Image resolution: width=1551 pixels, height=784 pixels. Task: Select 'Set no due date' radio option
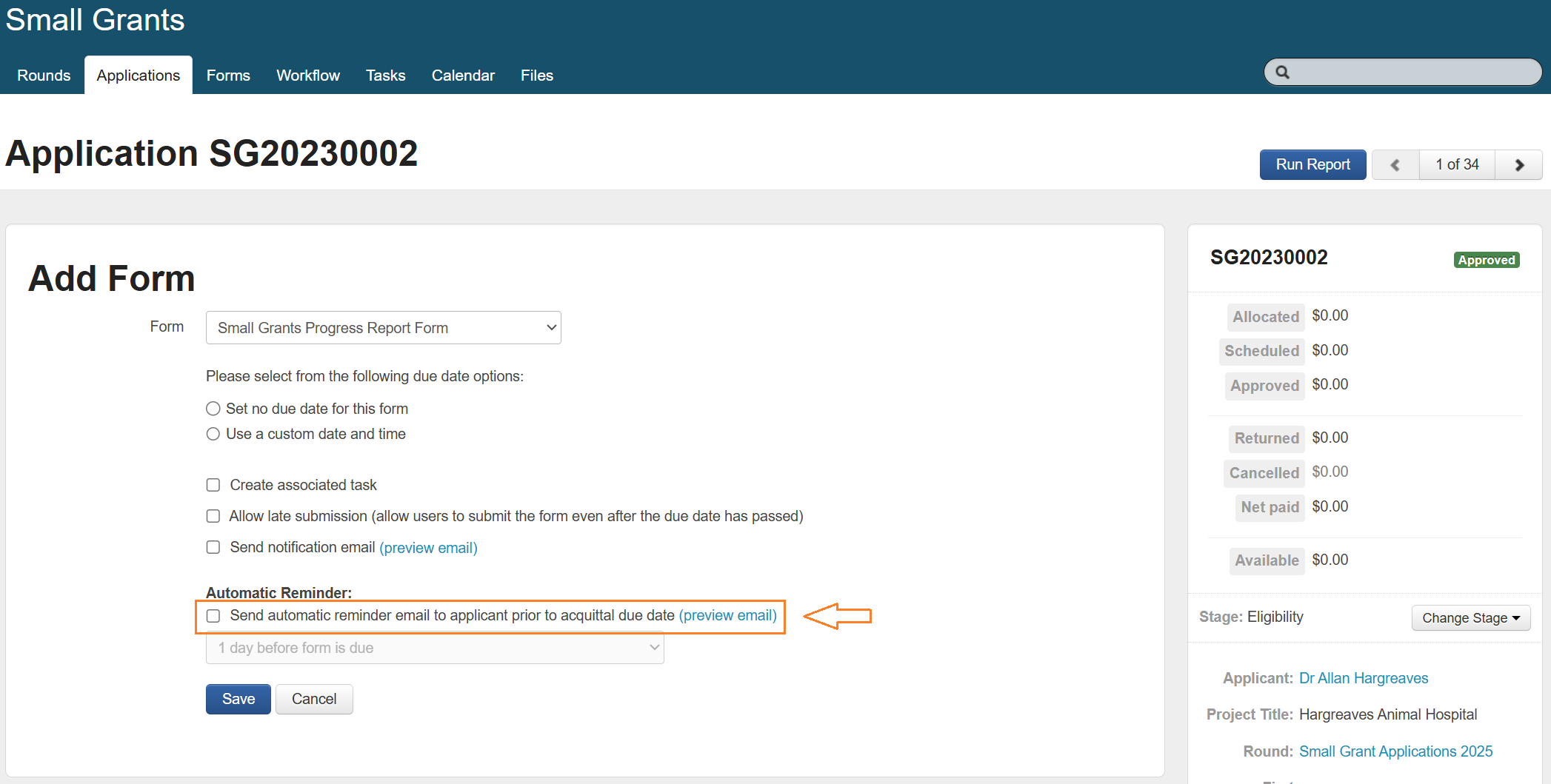213,409
